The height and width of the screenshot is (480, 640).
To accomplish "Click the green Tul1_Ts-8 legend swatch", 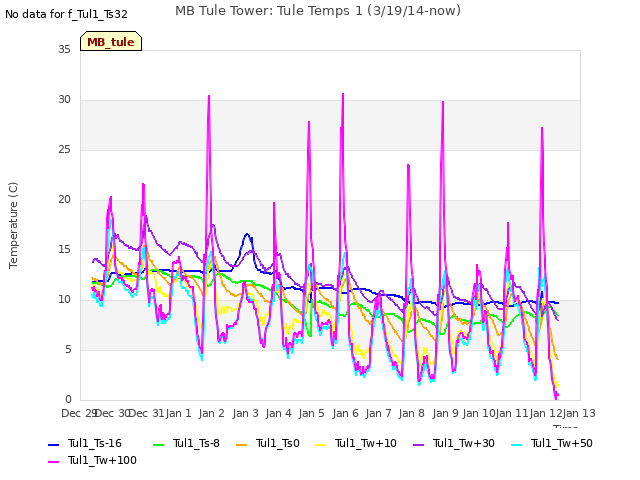I will (158, 444).
